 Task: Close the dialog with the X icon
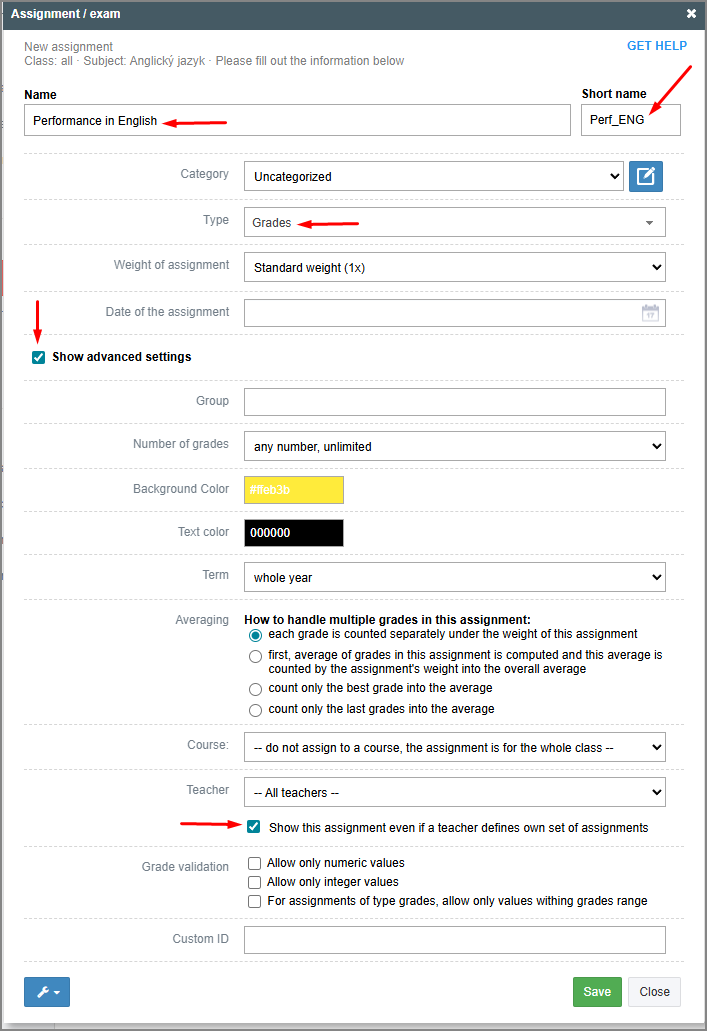[x=691, y=14]
